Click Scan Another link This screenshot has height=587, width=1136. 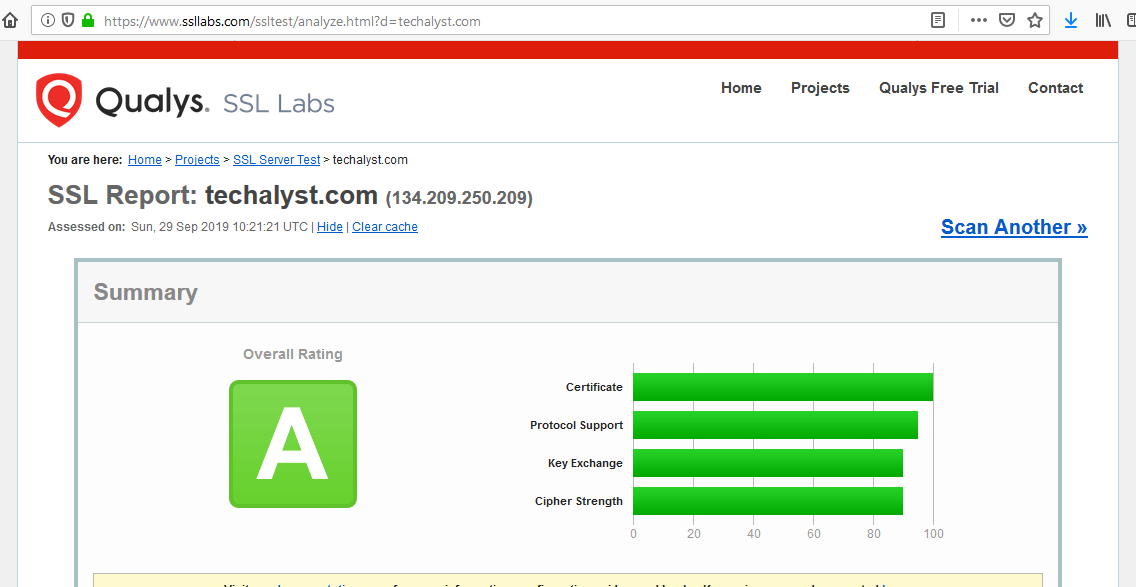tap(1014, 227)
